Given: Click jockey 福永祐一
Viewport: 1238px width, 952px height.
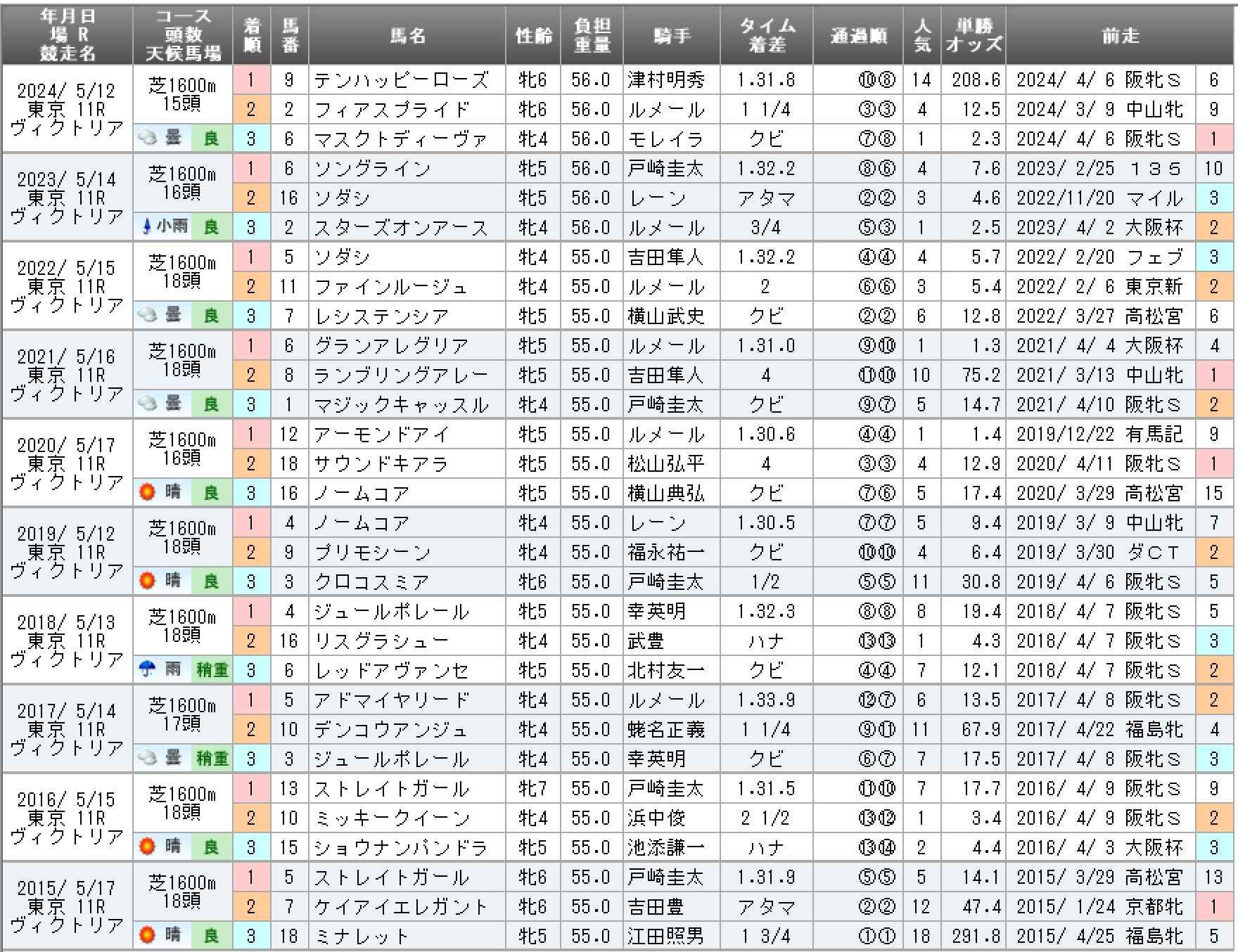Looking at the screenshot, I should [x=666, y=553].
